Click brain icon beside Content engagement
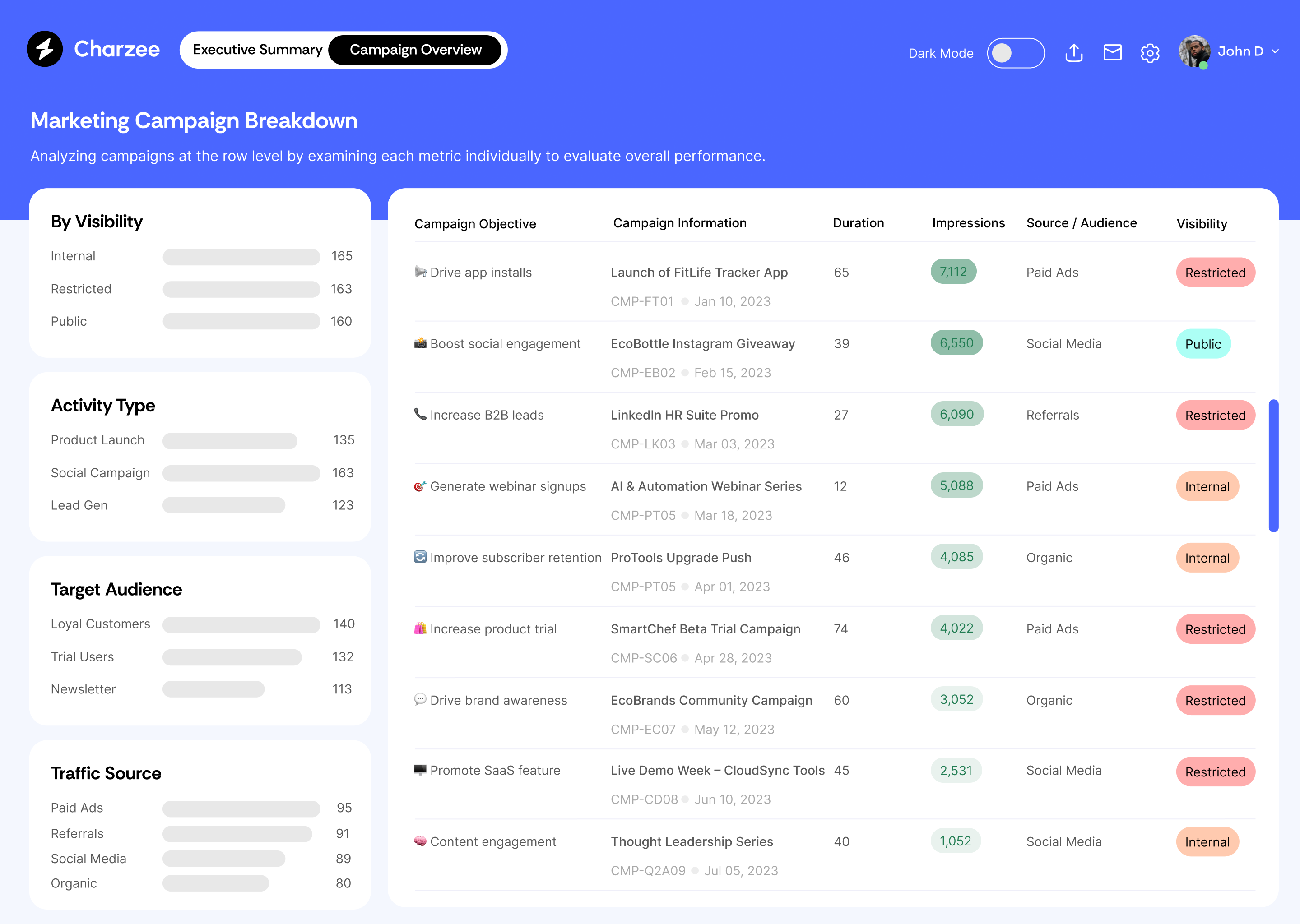The image size is (1300, 924). 420,841
